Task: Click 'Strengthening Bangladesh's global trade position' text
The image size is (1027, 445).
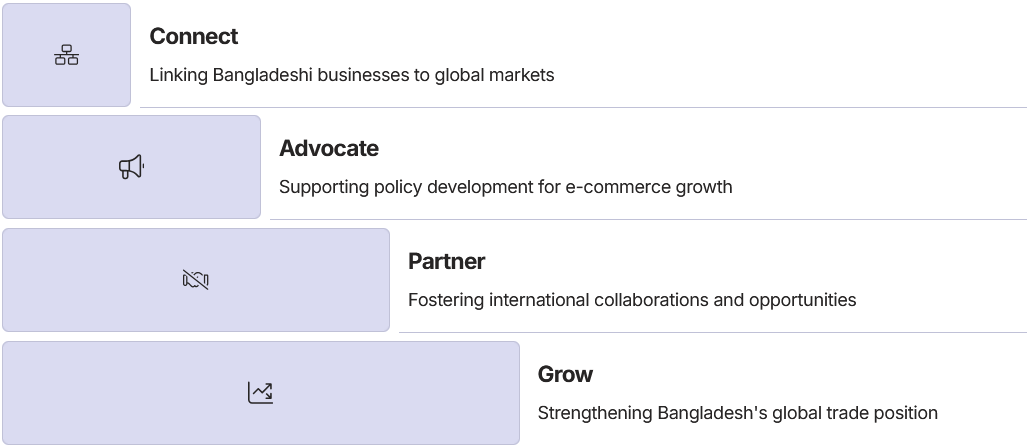Action: [738, 413]
